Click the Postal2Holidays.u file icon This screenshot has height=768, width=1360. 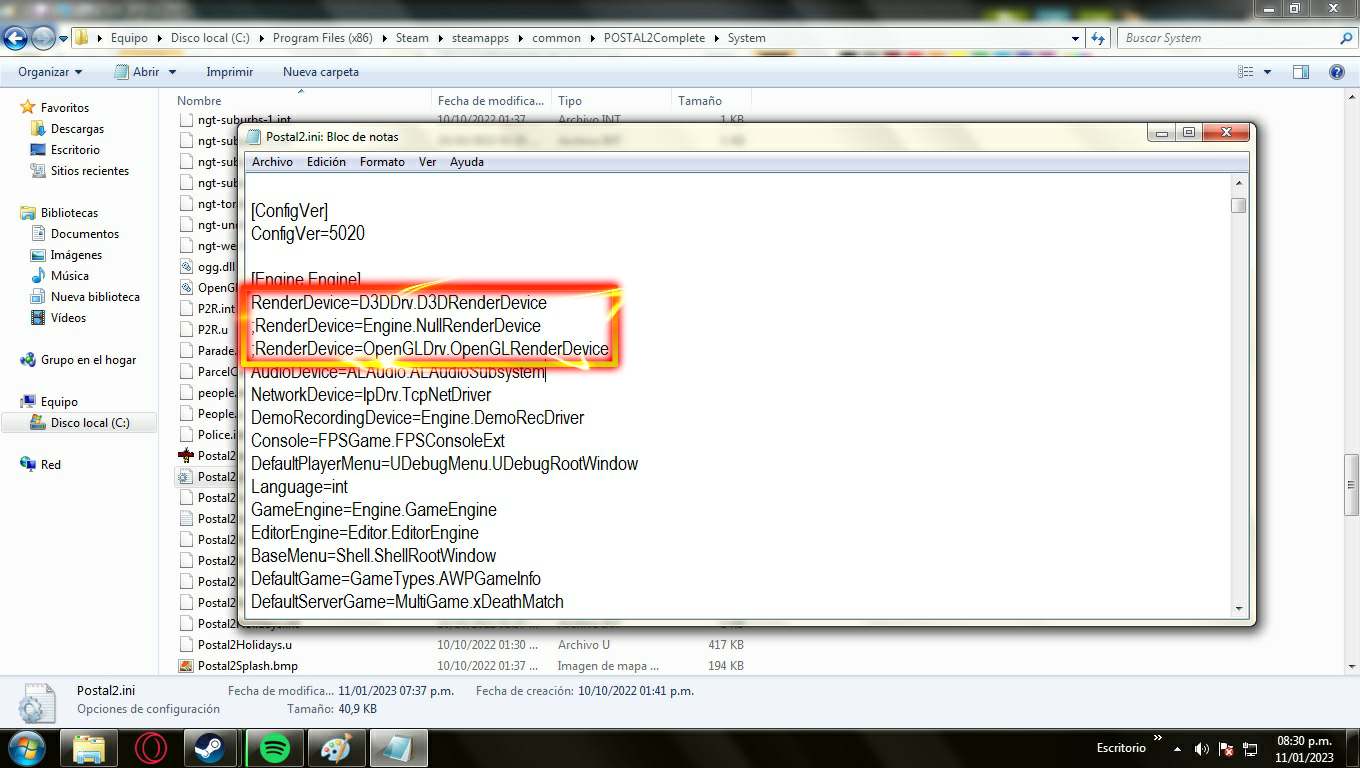tap(186, 645)
